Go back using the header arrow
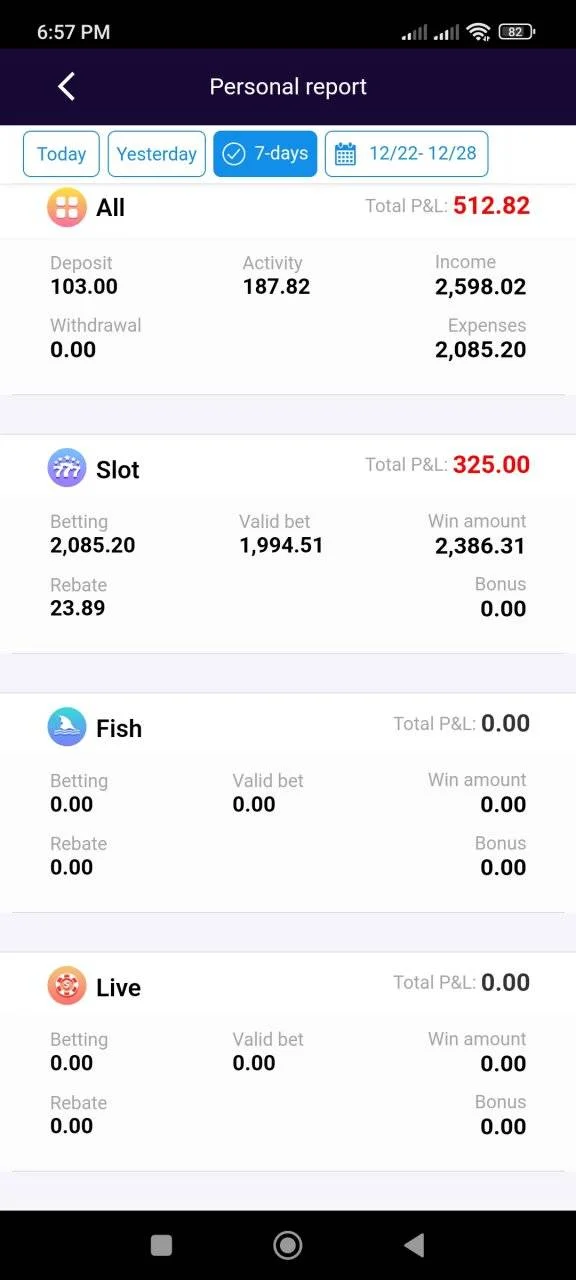576x1280 pixels. pos(66,87)
